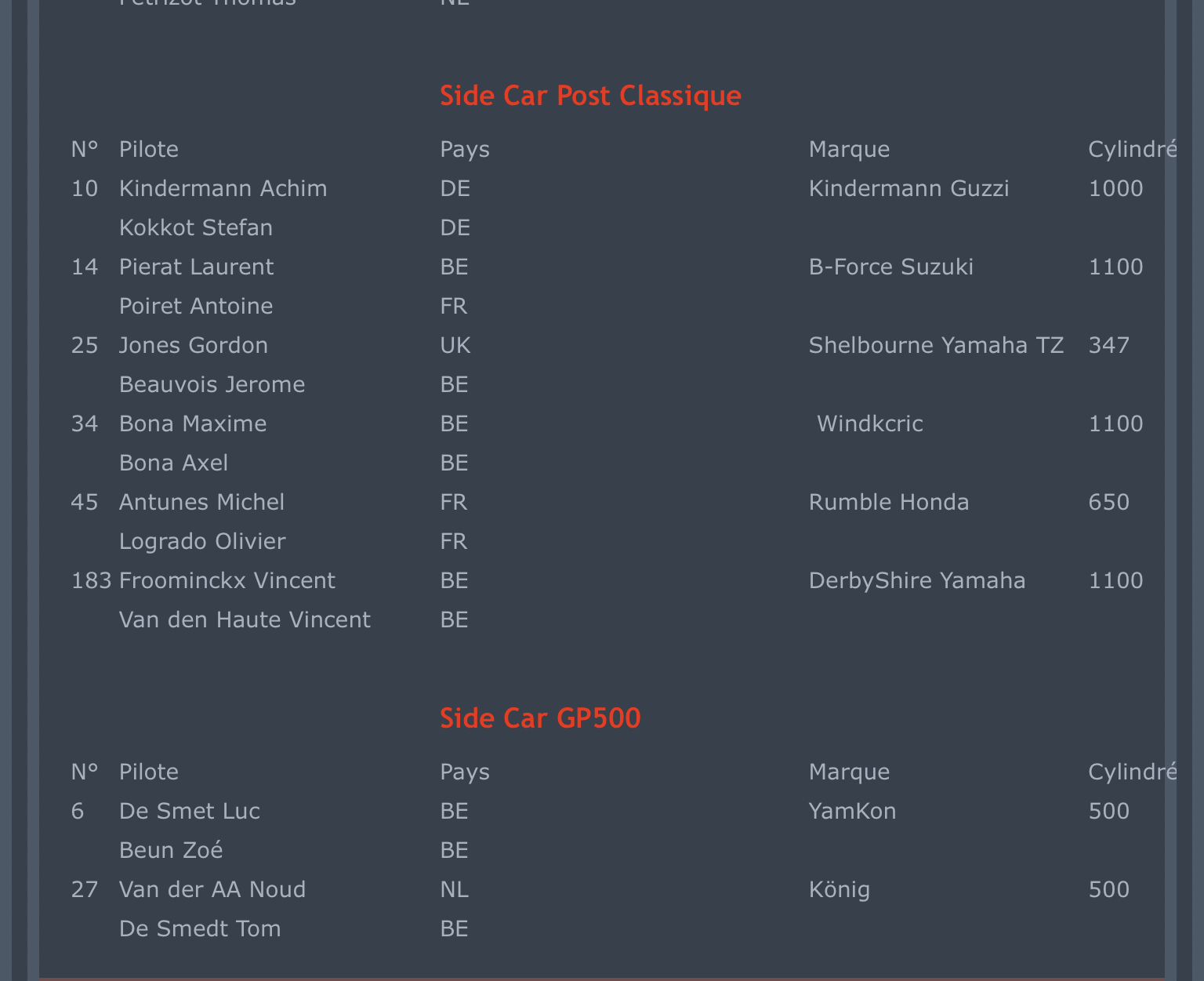Select pilot name Kindermann Achim

click(x=223, y=189)
